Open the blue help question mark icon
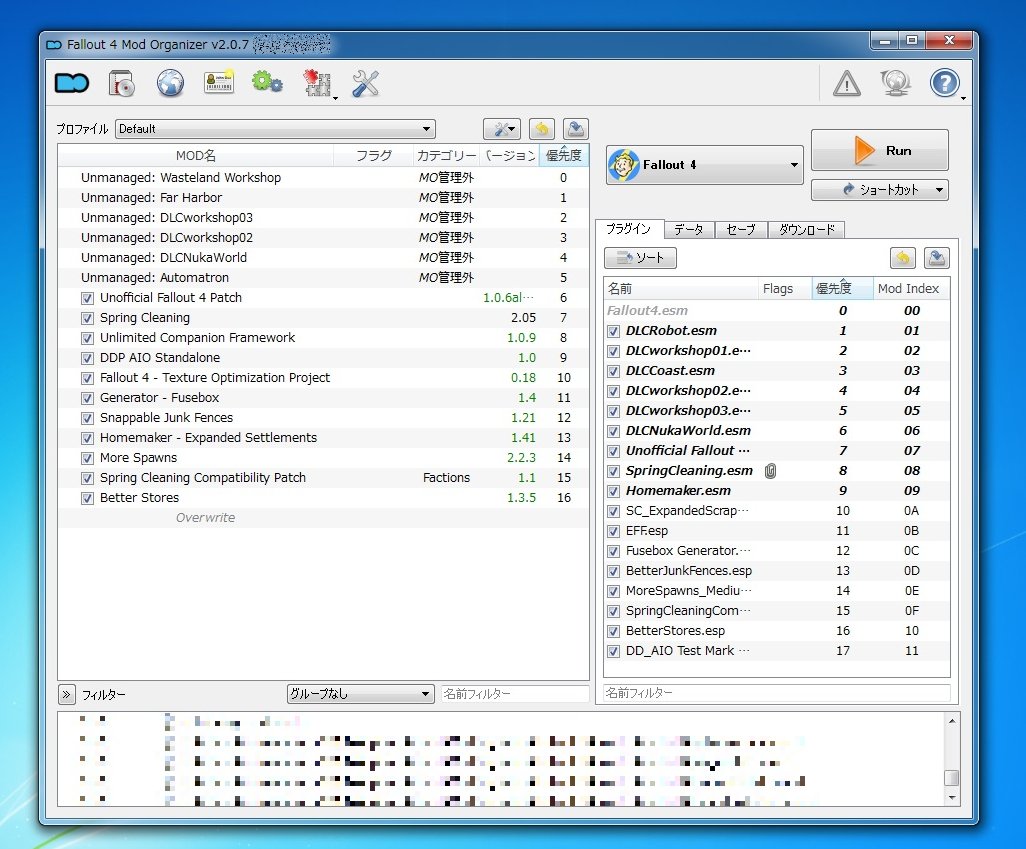 point(944,84)
